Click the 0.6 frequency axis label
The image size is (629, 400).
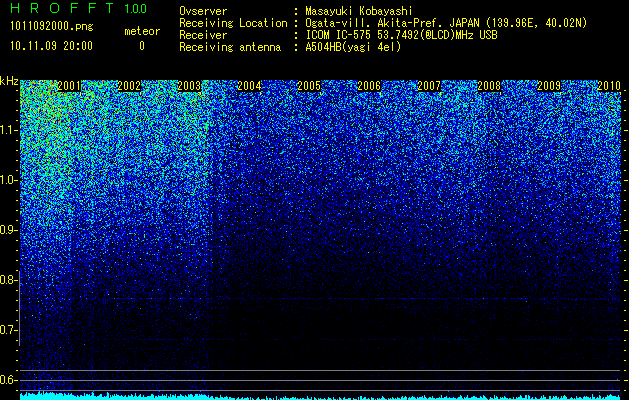pyautogui.click(x=8, y=380)
